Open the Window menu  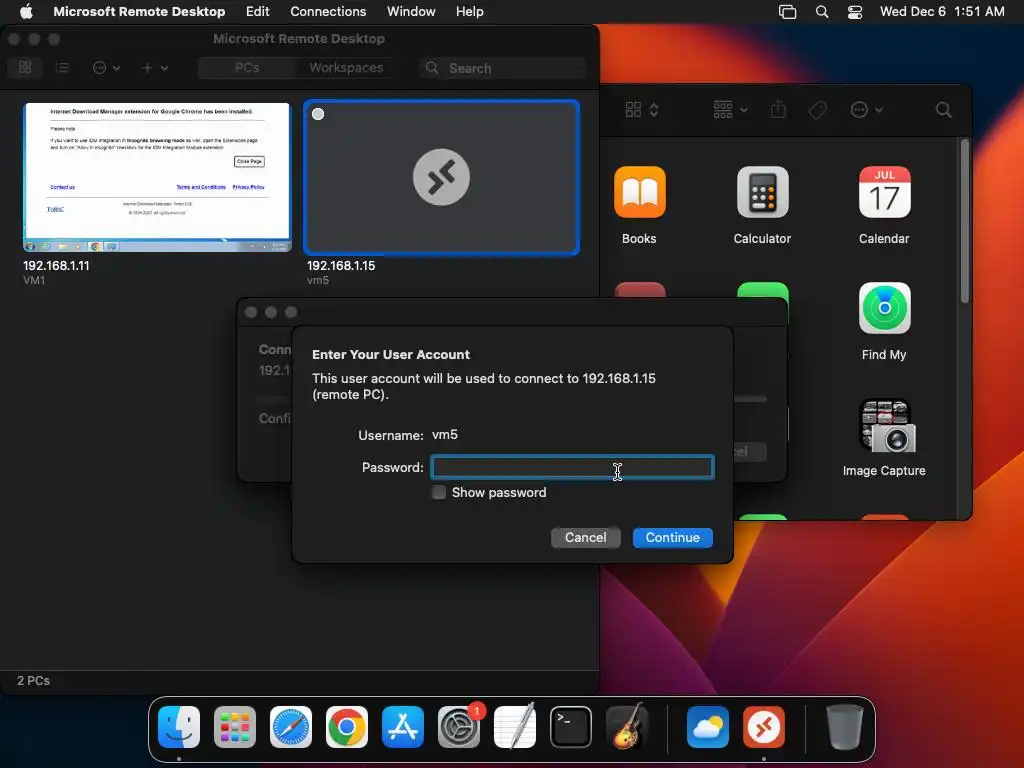pos(411,11)
